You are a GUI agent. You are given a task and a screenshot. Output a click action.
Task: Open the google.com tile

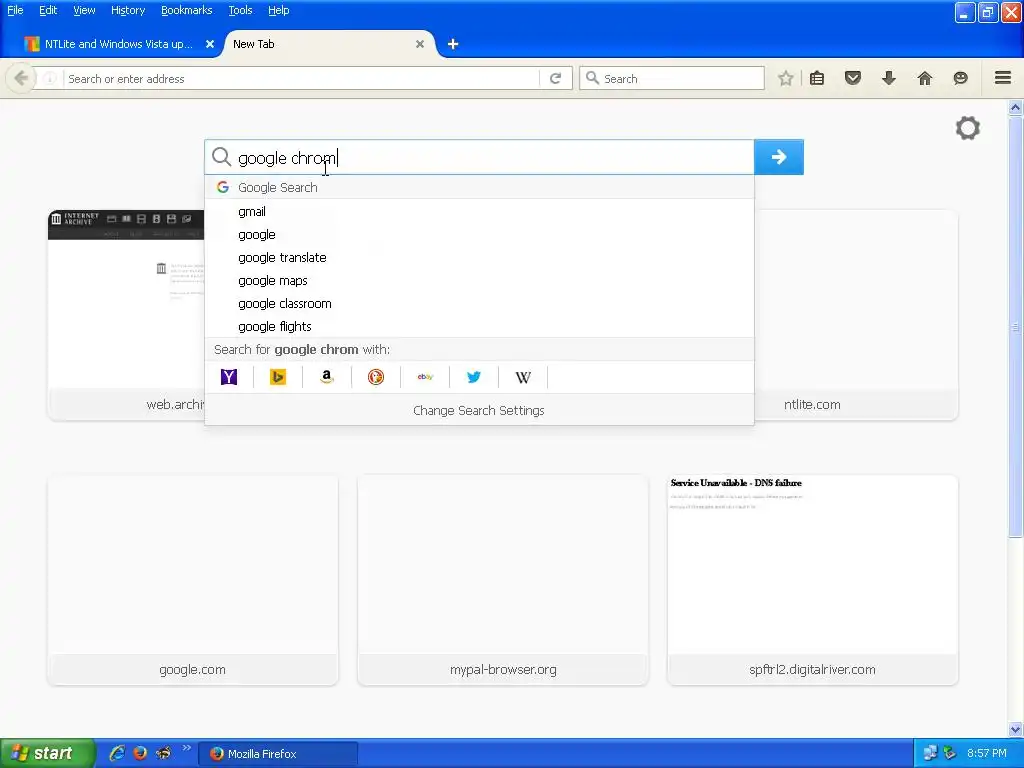(193, 580)
